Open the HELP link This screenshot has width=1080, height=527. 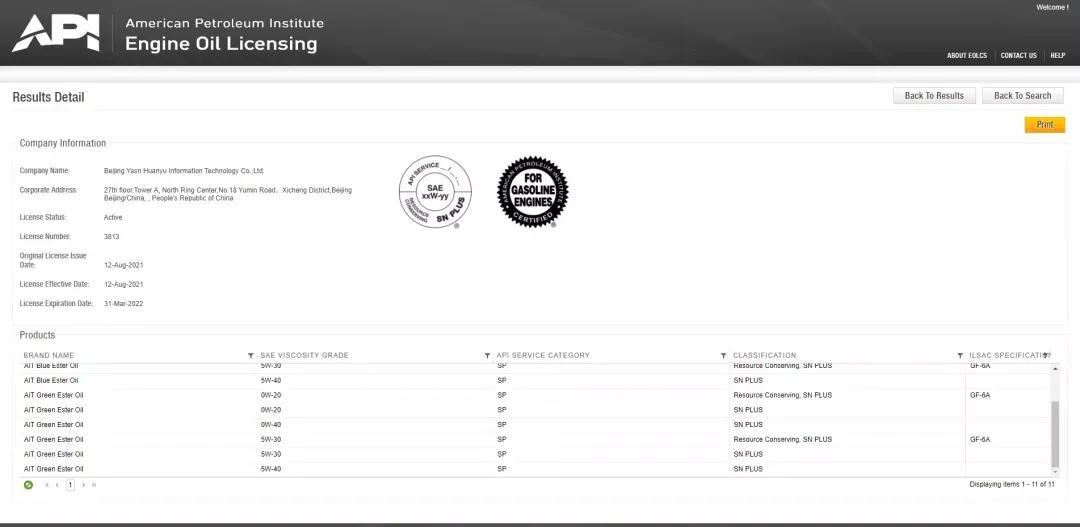[x=1058, y=56]
